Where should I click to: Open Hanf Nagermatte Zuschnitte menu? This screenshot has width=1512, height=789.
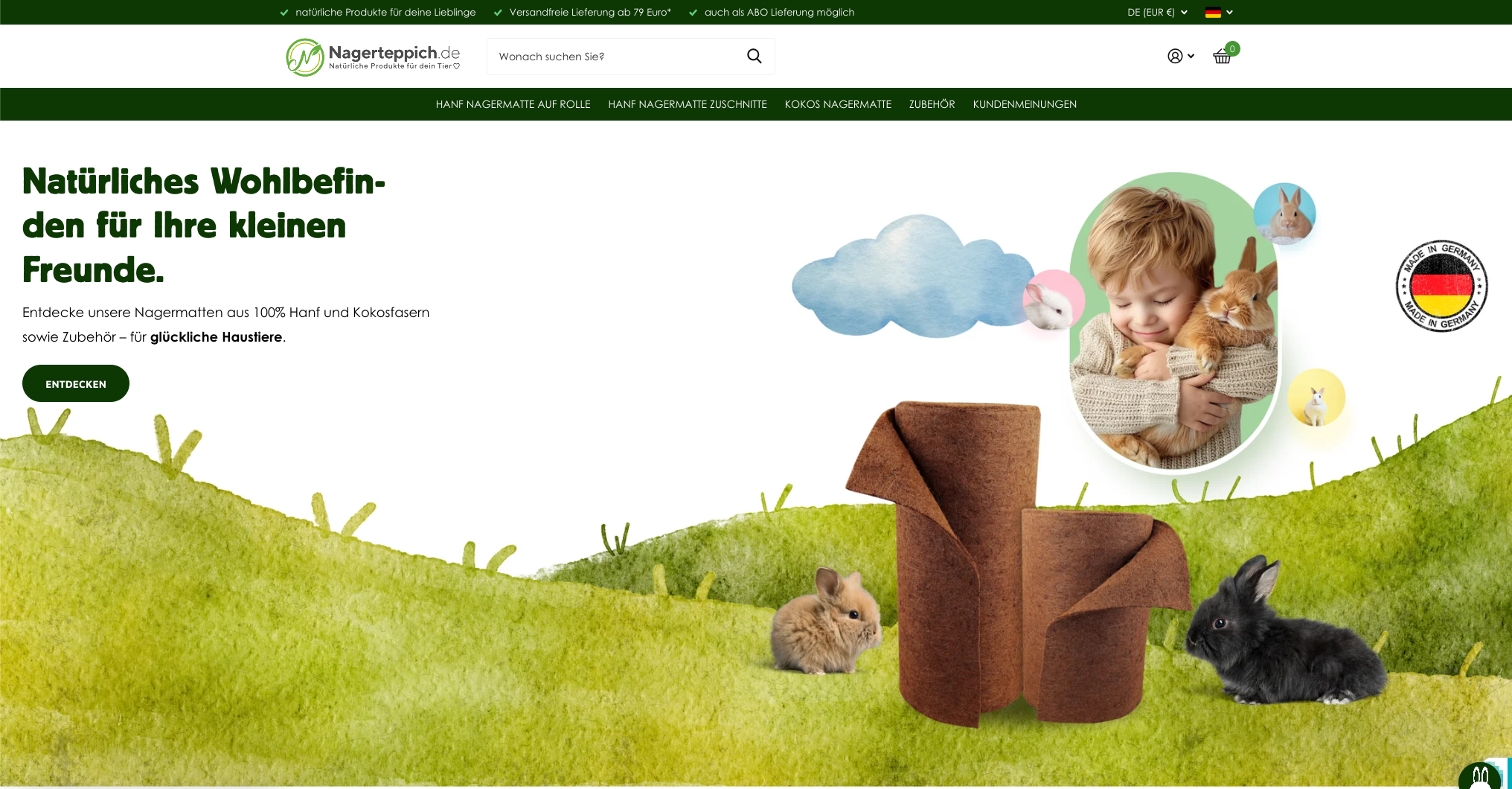tap(688, 104)
